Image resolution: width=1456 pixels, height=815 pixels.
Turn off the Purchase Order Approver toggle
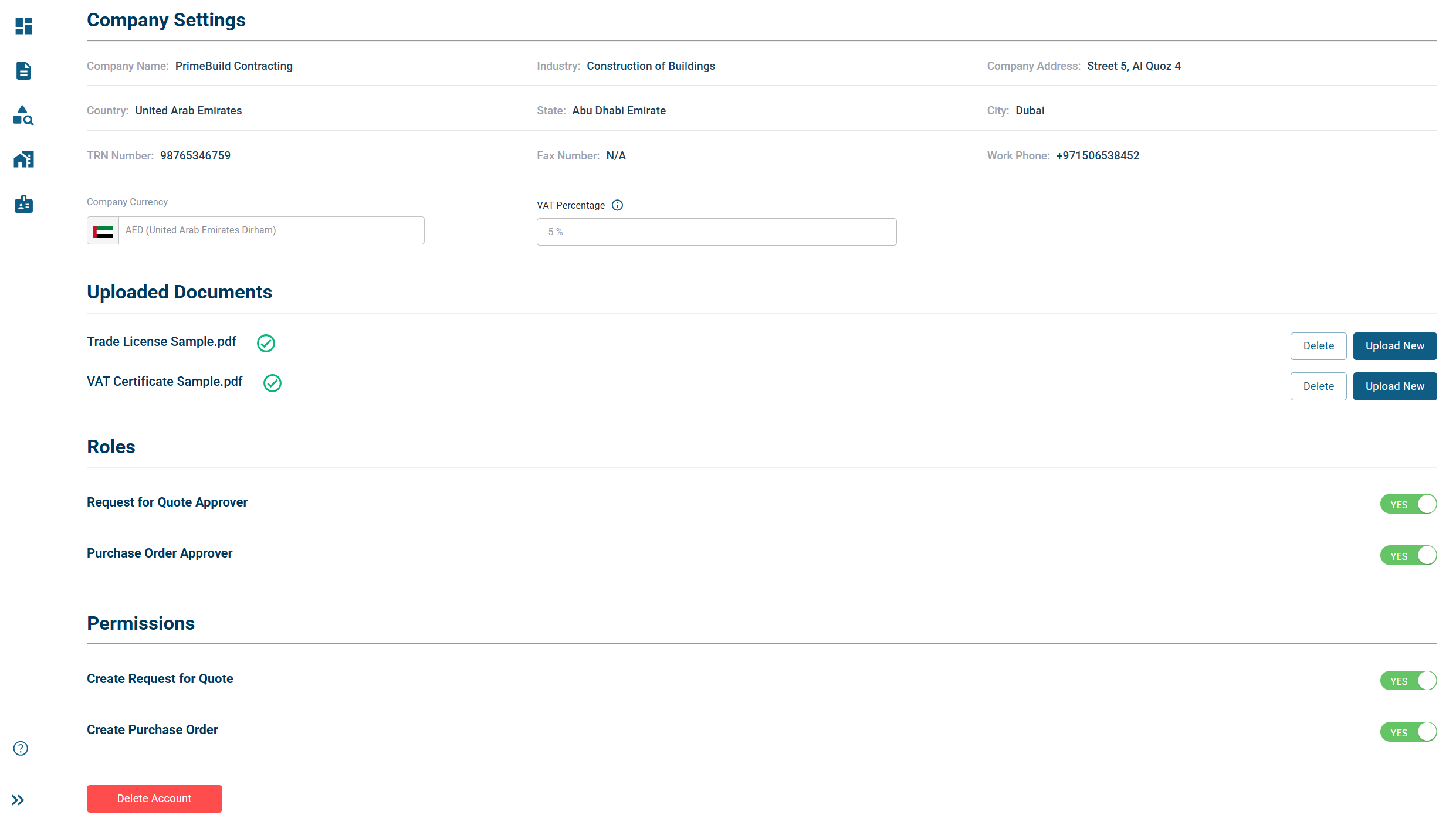coord(1408,555)
